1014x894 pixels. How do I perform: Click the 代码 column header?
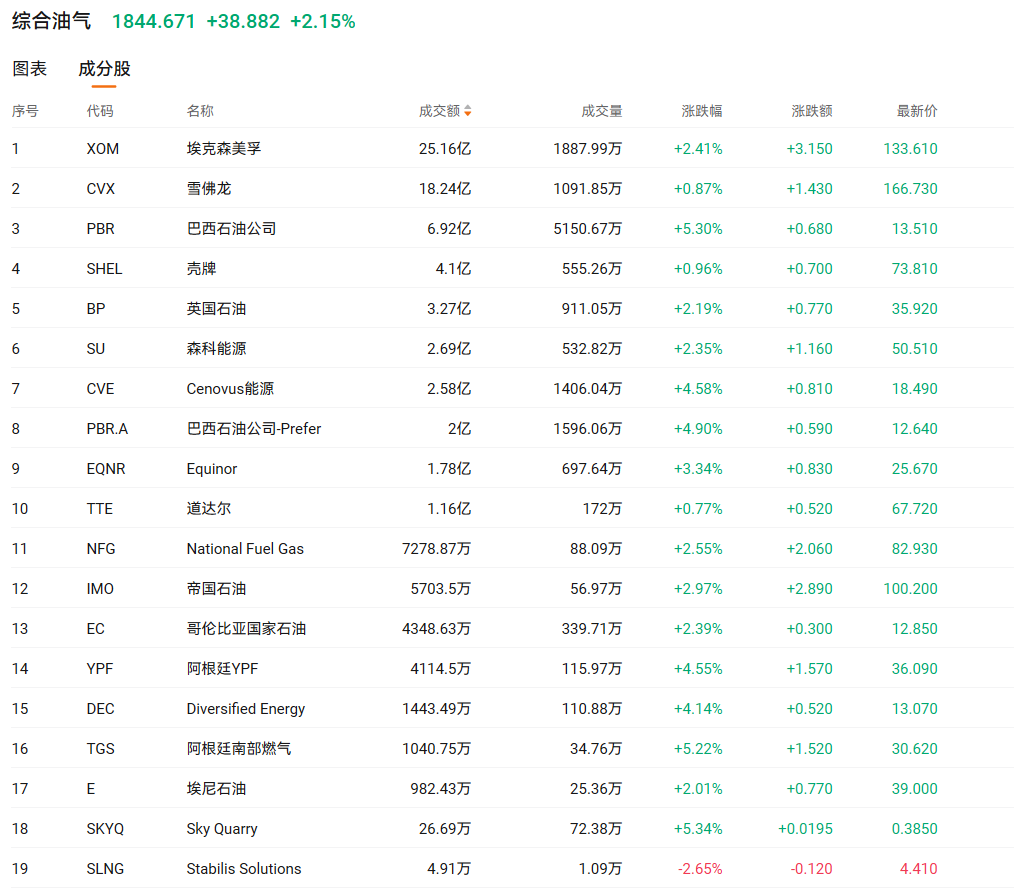[100, 111]
